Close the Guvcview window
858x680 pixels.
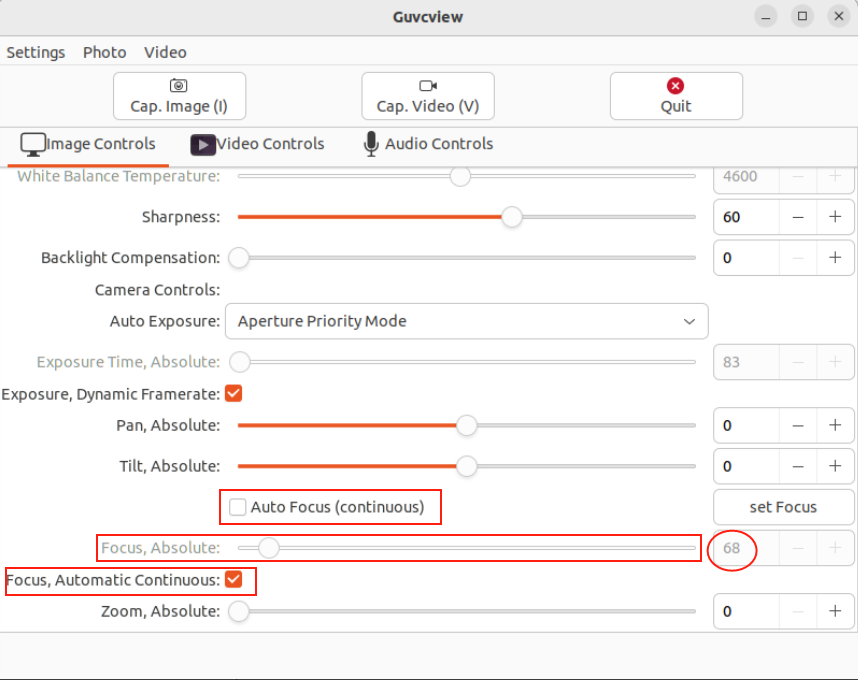(x=838, y=17)
